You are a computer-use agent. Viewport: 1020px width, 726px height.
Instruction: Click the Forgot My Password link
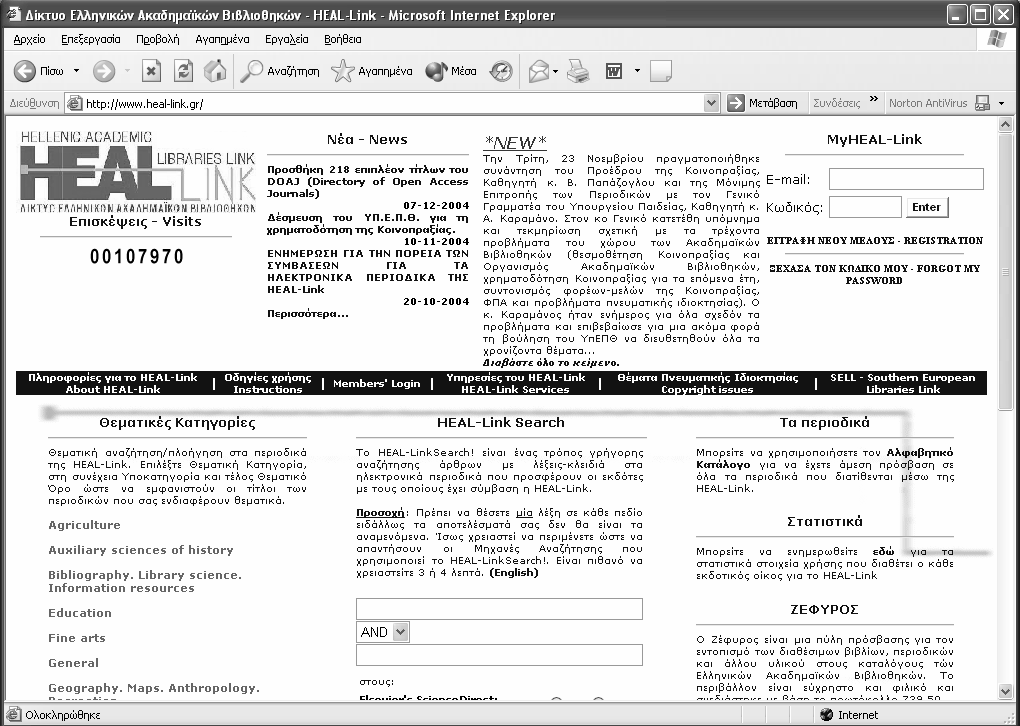874,275
